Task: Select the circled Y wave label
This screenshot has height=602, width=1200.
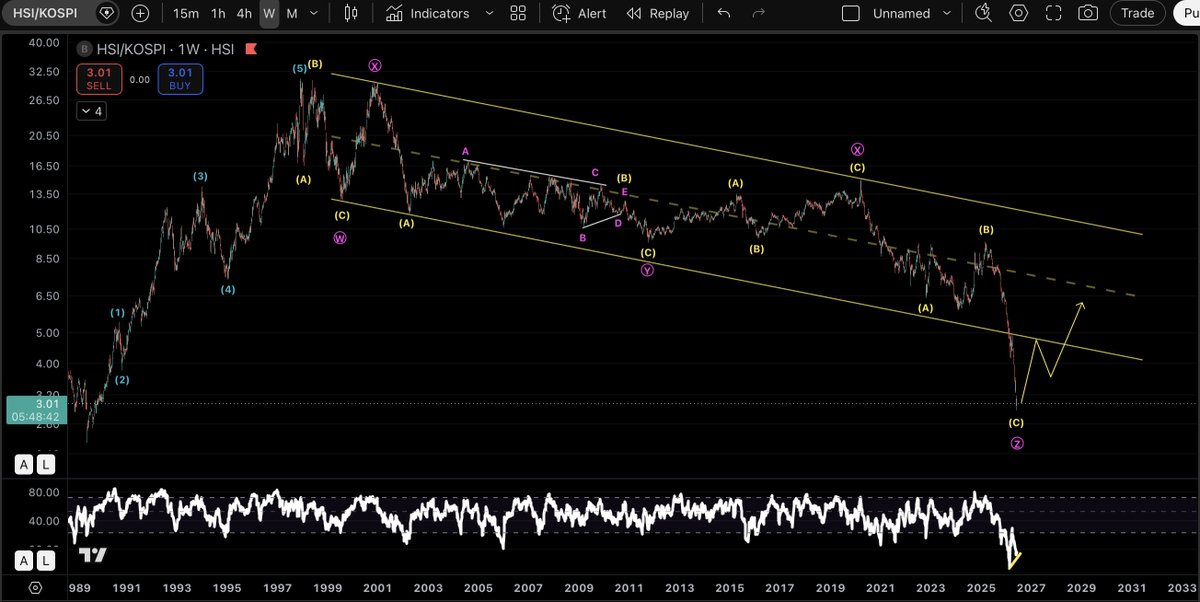Action: point(648,270)
